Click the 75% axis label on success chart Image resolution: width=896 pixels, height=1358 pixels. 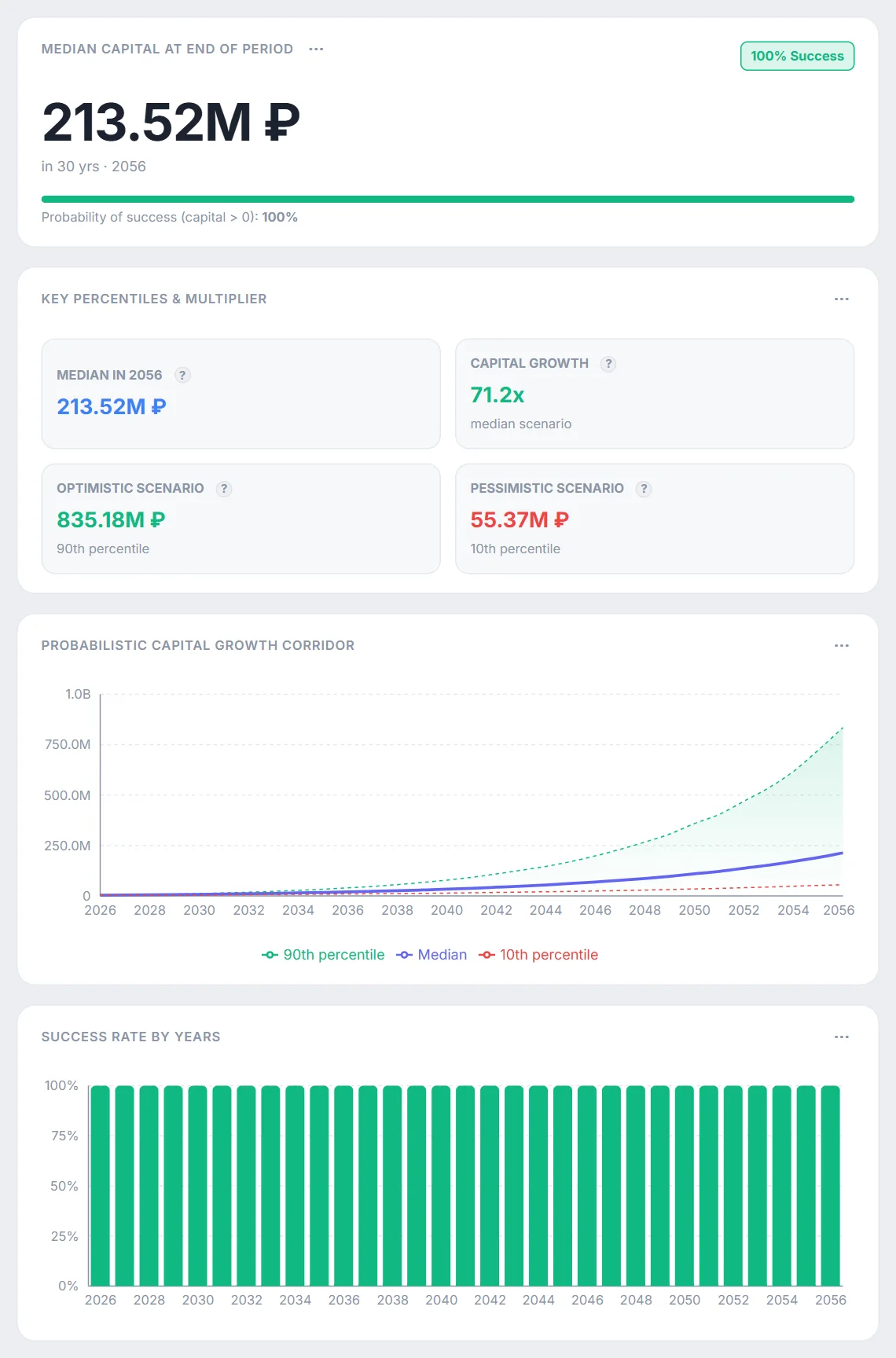(x=64, y=1136)
